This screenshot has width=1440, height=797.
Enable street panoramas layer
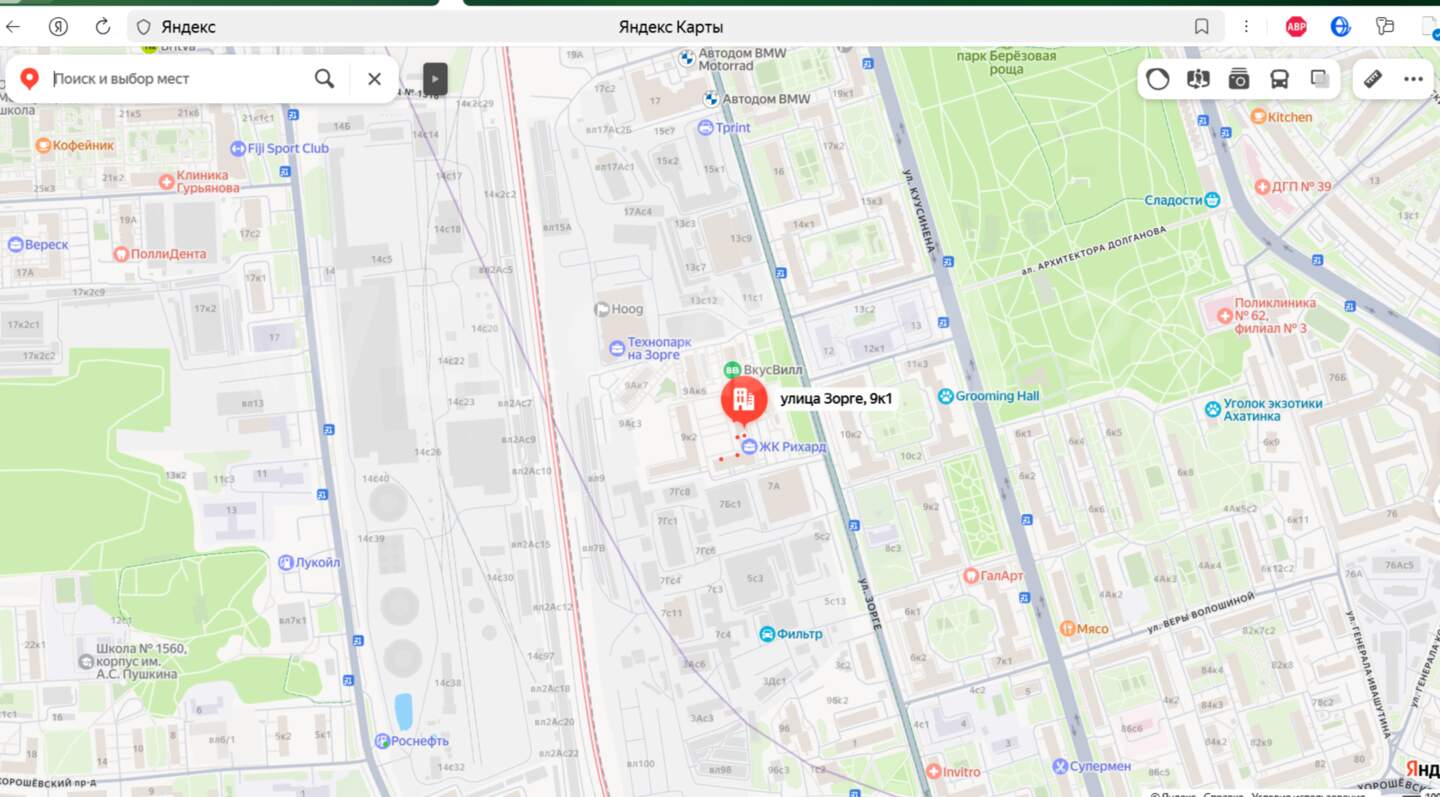coord(1198,79)
